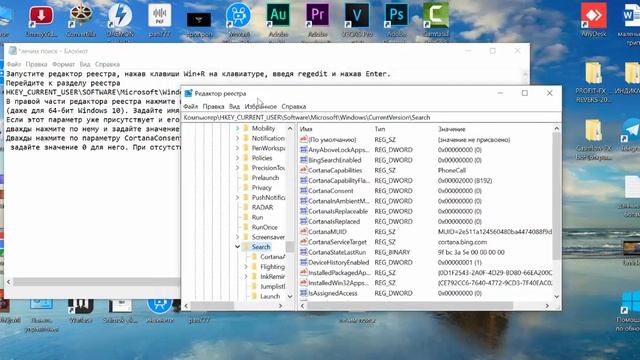The width and height of the screenshot is (640, 360).
Task: Click the icon of the CortanaStateLastRun value
Action: pos(304,252)
